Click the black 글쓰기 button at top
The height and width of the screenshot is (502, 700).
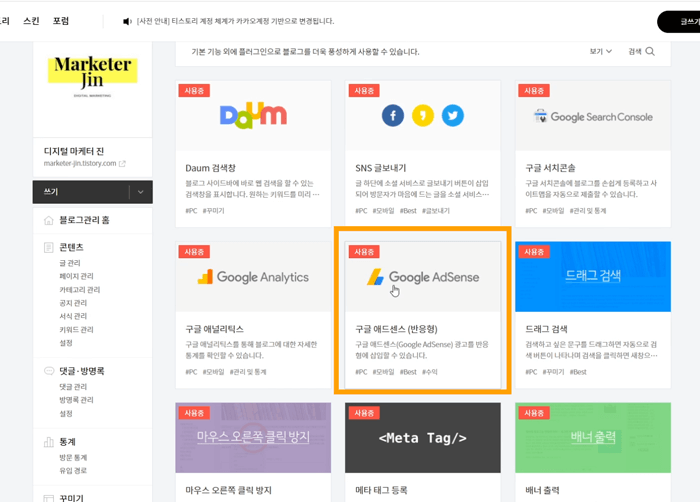[679, 21]
